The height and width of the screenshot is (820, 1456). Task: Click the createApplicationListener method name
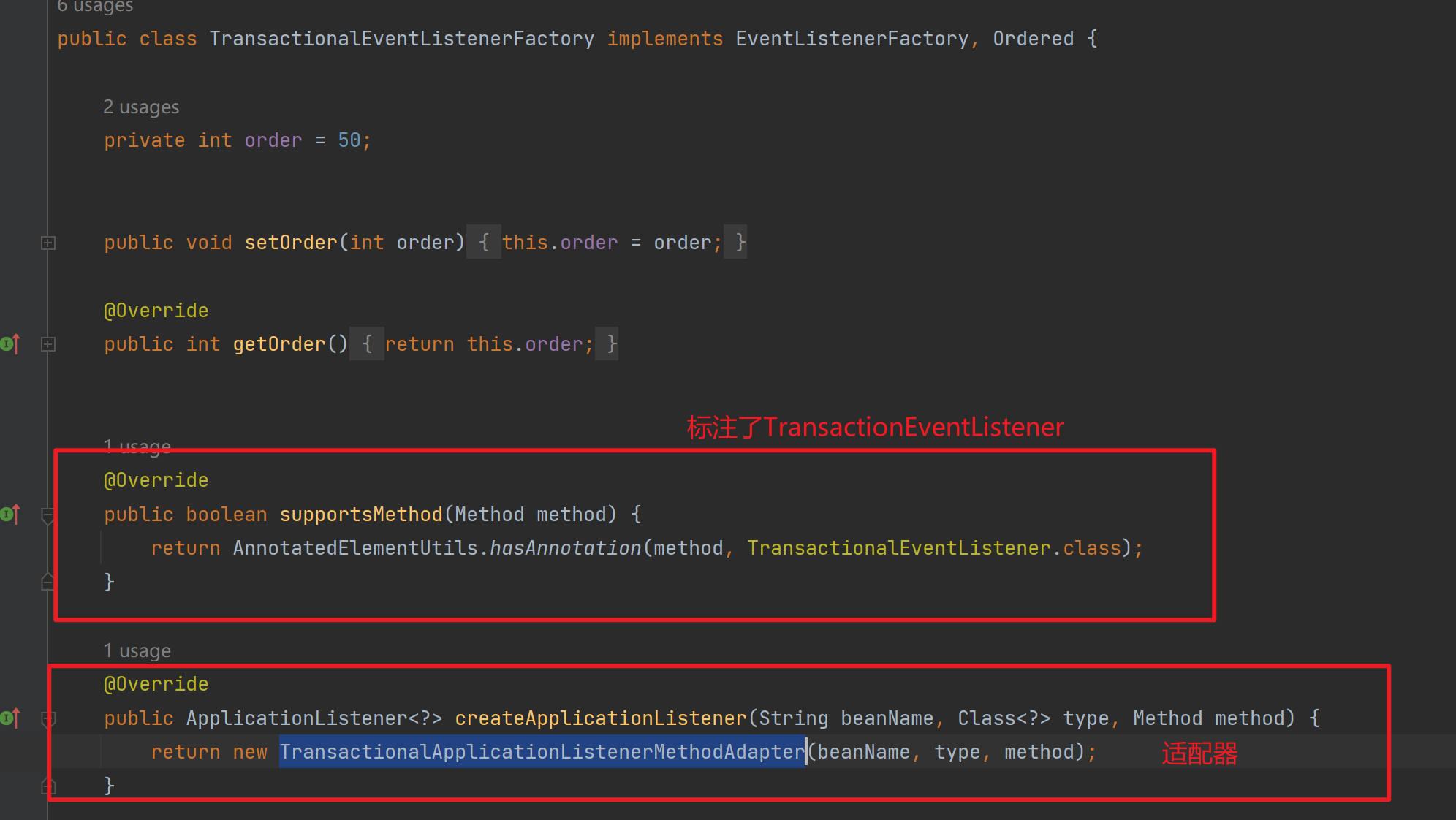pos(601,718)
